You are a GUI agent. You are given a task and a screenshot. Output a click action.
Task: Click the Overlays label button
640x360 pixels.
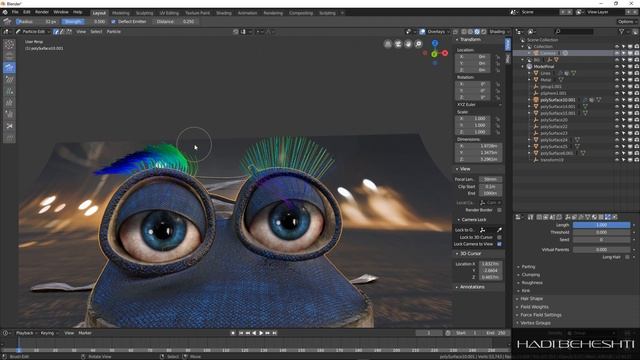tap(436, 31)
